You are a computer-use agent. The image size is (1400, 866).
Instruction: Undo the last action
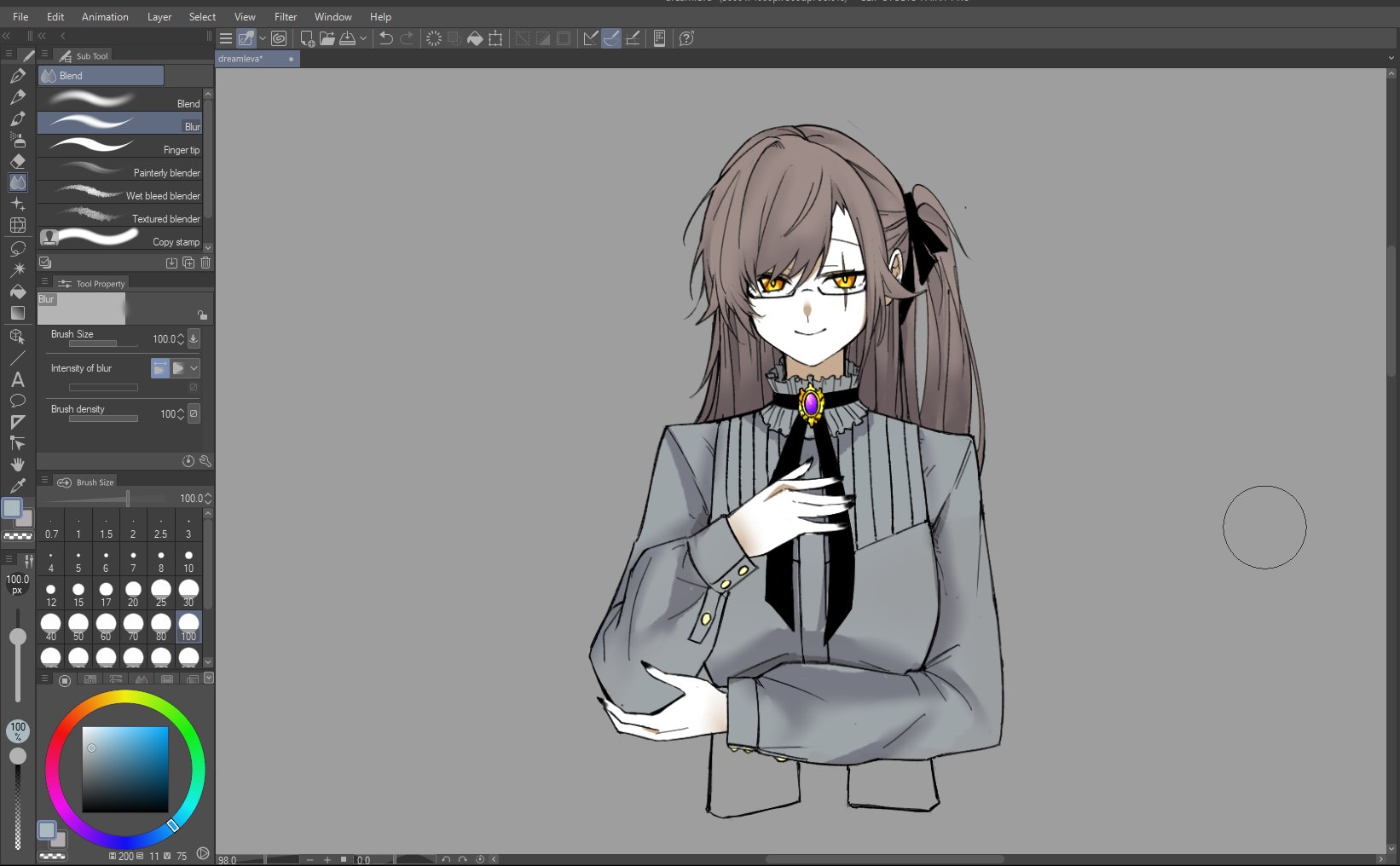pyautogui.click(x=386, y=38)
